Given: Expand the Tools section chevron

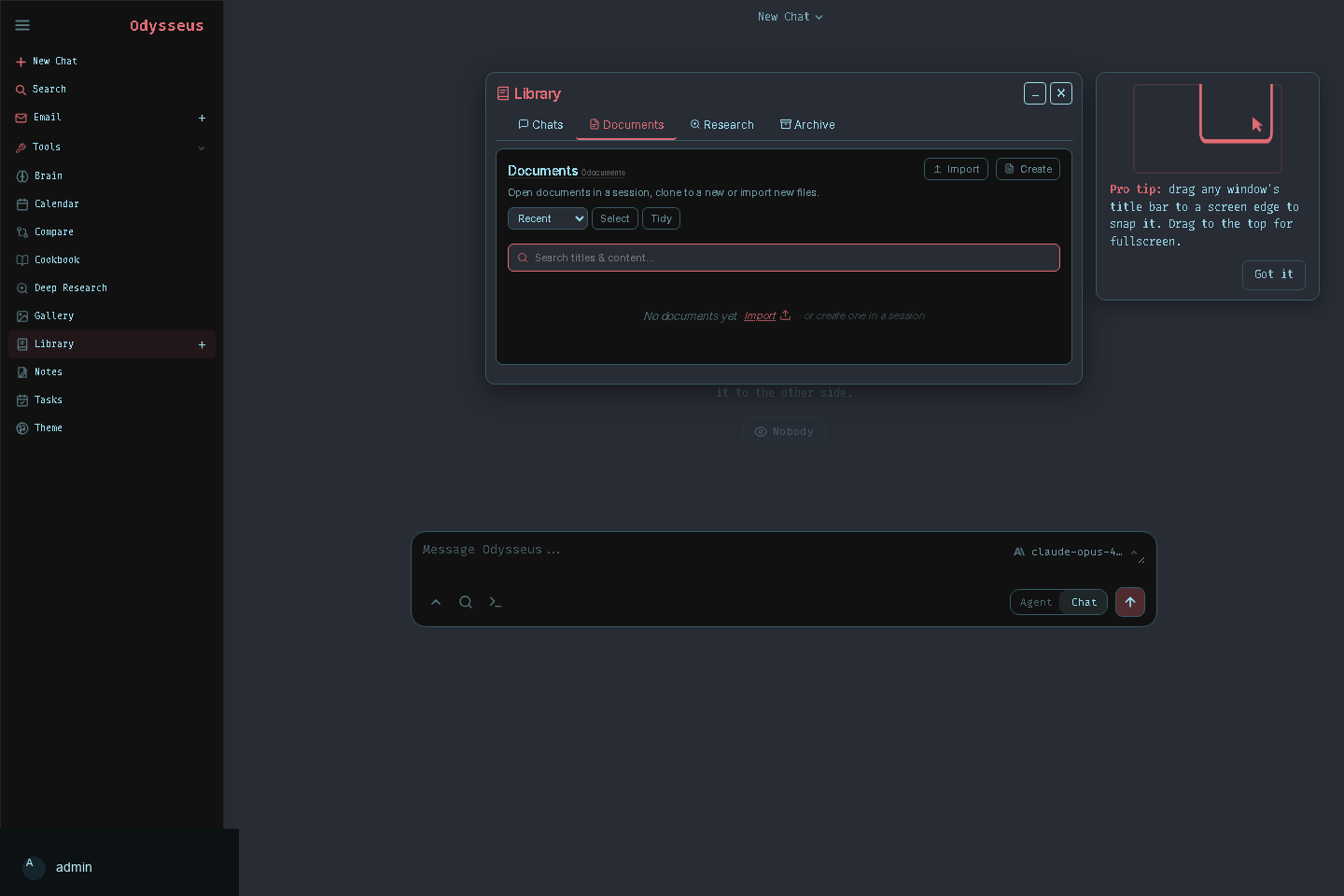Looking at the screenshot, I should click(x=202, y=147).
